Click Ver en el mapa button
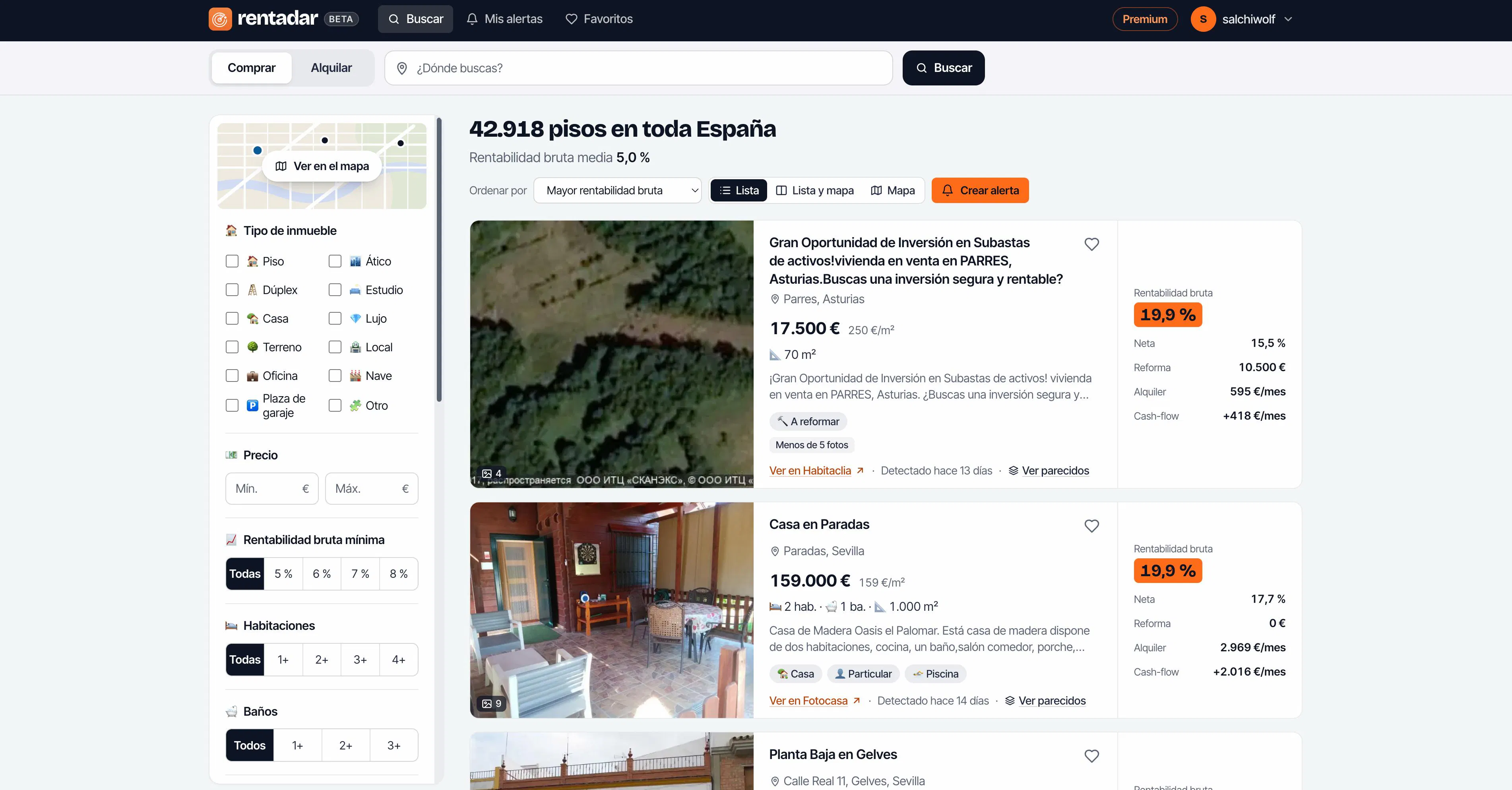1512x790 pixels. [x=322, y=166]
